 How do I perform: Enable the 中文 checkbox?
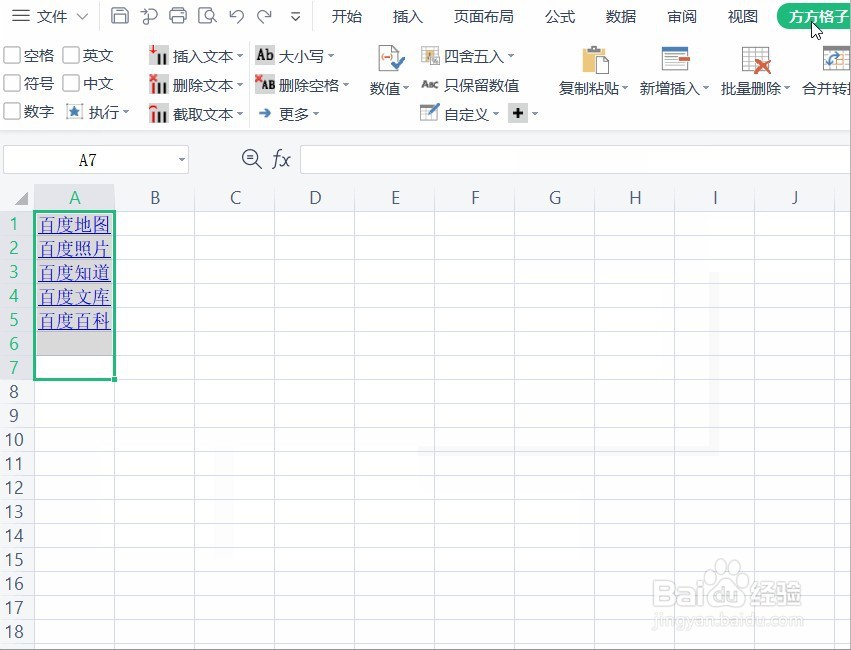pyautogui.click(x=71, y=83)
